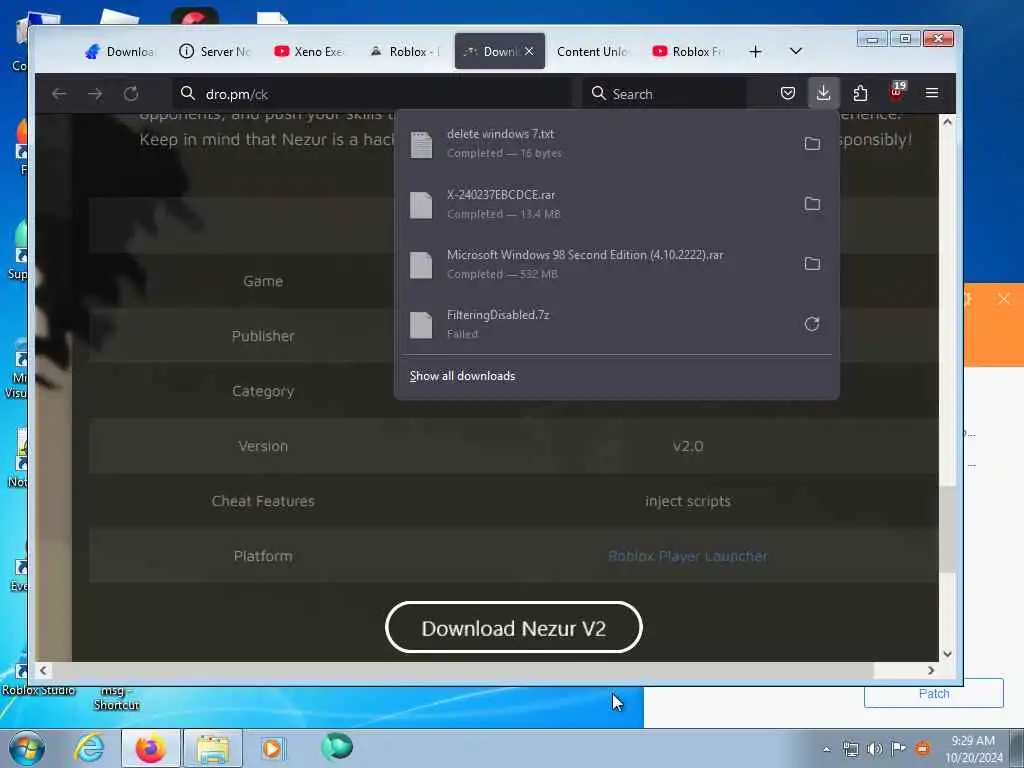Viewport: 1024px width, 768px height.
Task: Switch to the Roblox F YouTube tab
Action: click(x=687, y=52)
